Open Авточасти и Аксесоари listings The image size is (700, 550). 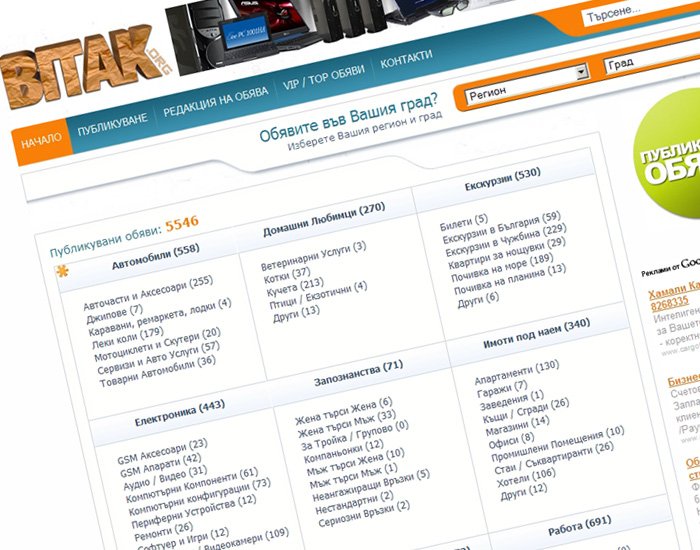(149, 294)
